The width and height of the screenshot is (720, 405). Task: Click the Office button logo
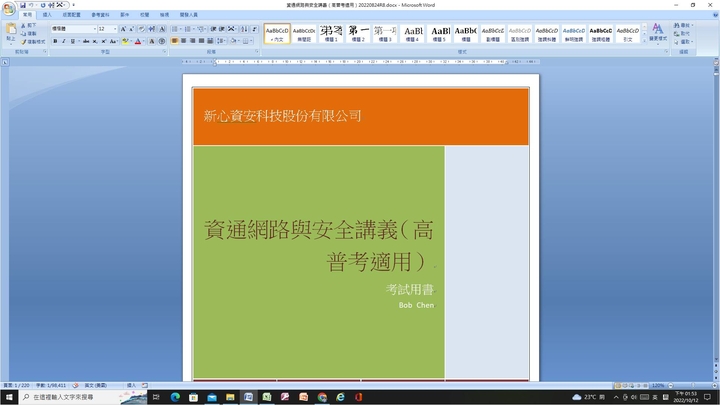(8, 8)
